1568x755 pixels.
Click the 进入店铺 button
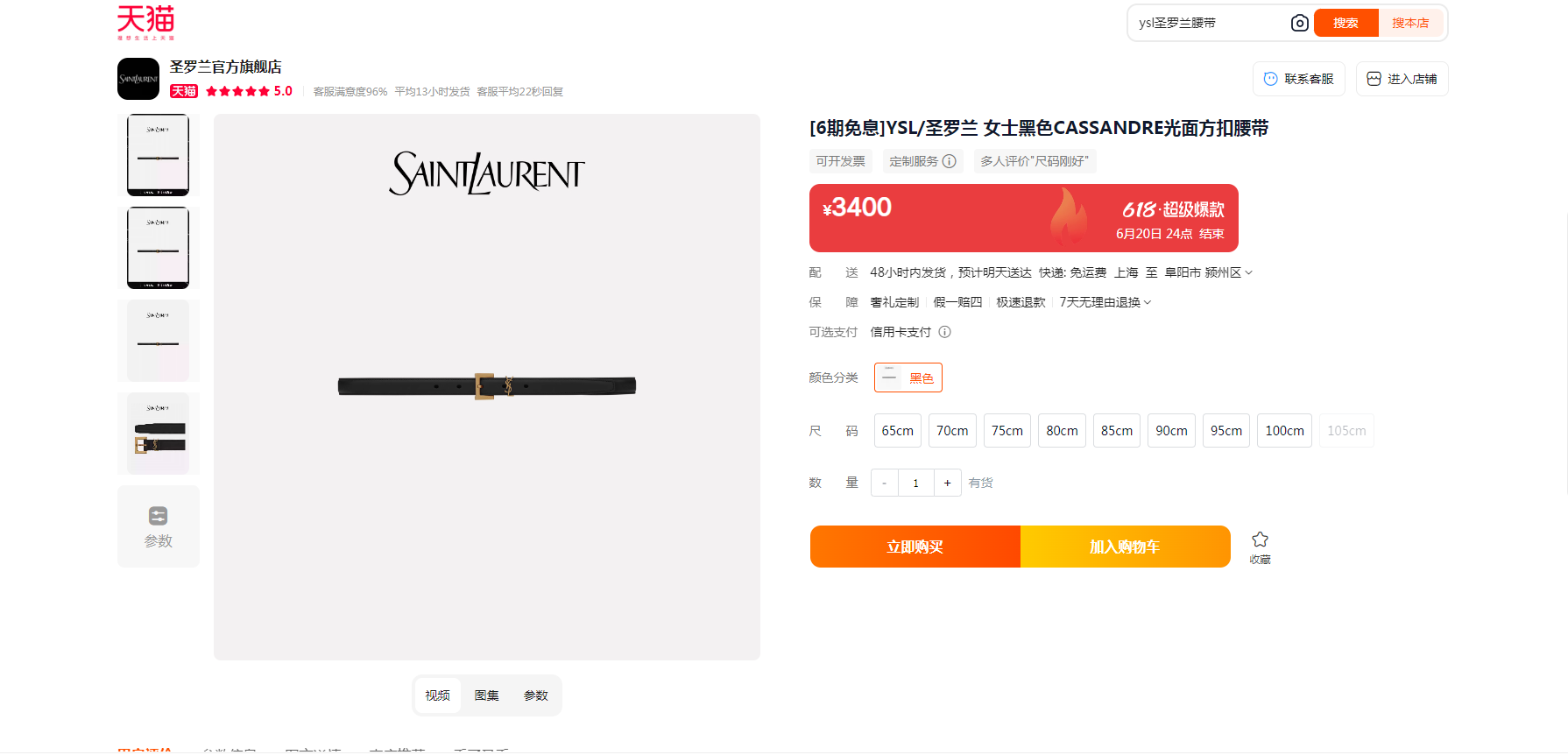[1402, 79]
